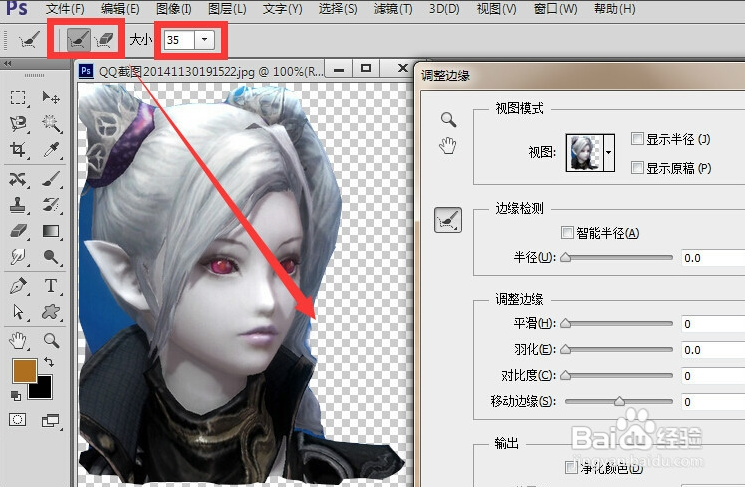Viewport: 745px width, 487px height.
Task: Select the Magic Wand tool
Action: coord(51,124)
